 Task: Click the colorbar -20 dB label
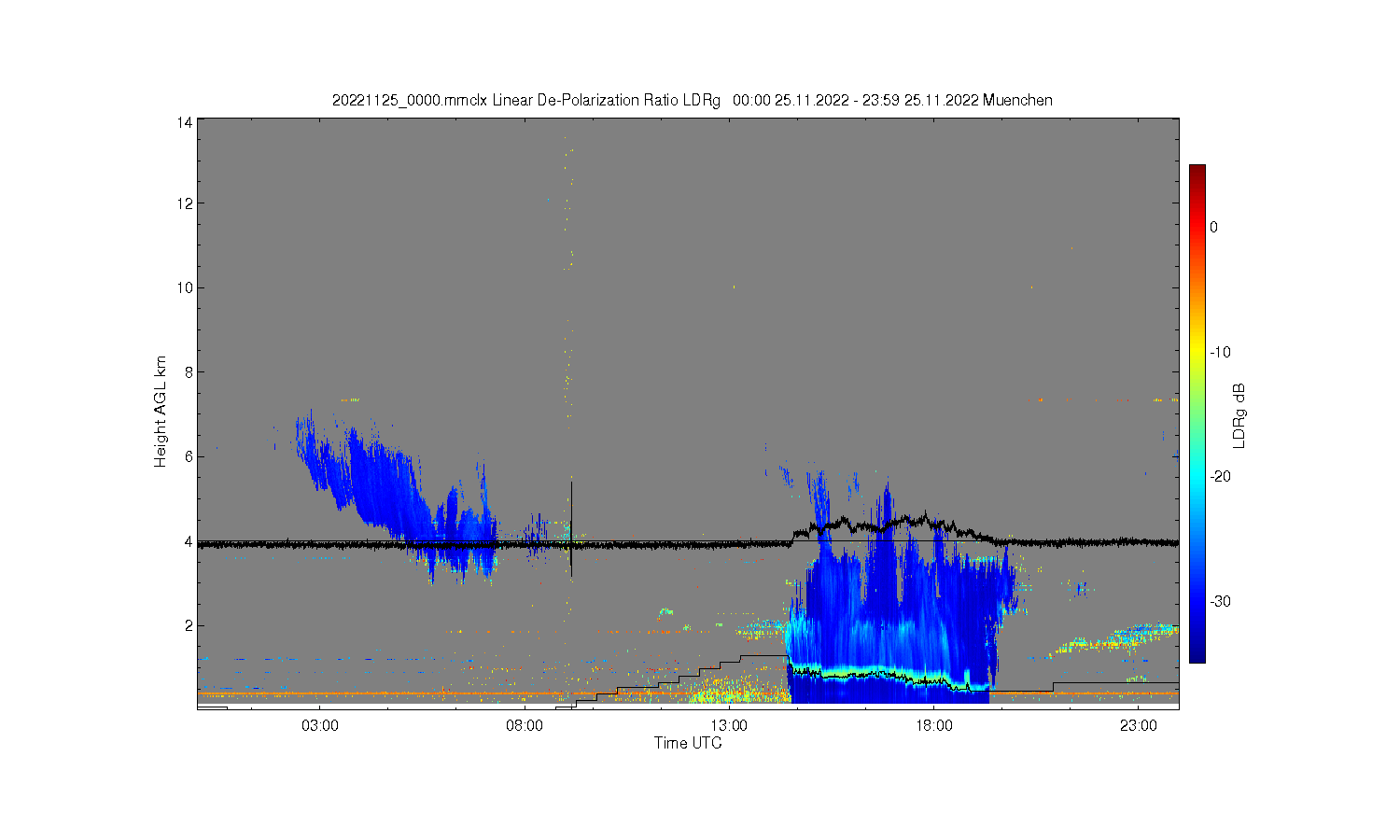[1220, 476]
